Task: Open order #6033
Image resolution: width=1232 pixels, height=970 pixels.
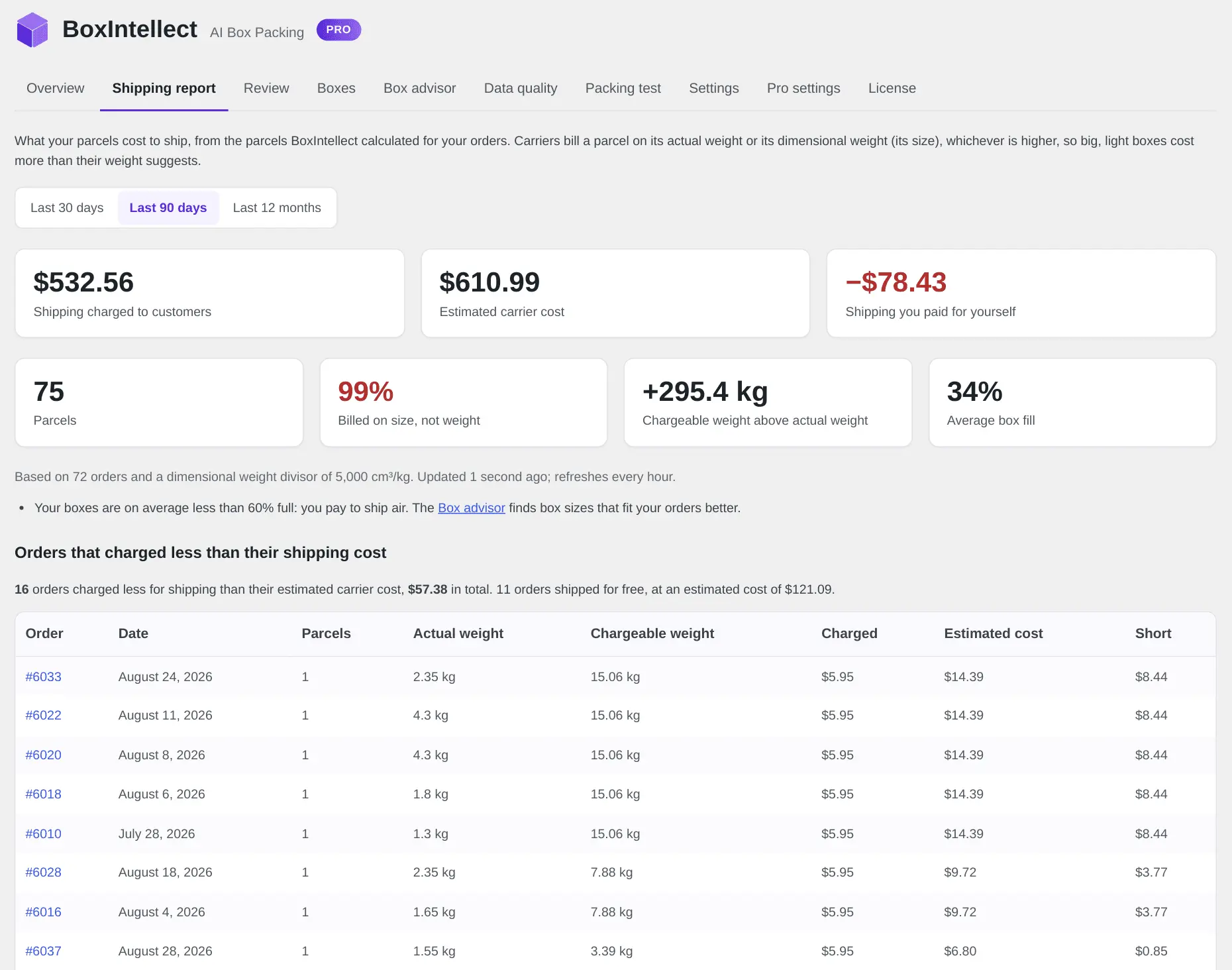Action: coord(44,677)
